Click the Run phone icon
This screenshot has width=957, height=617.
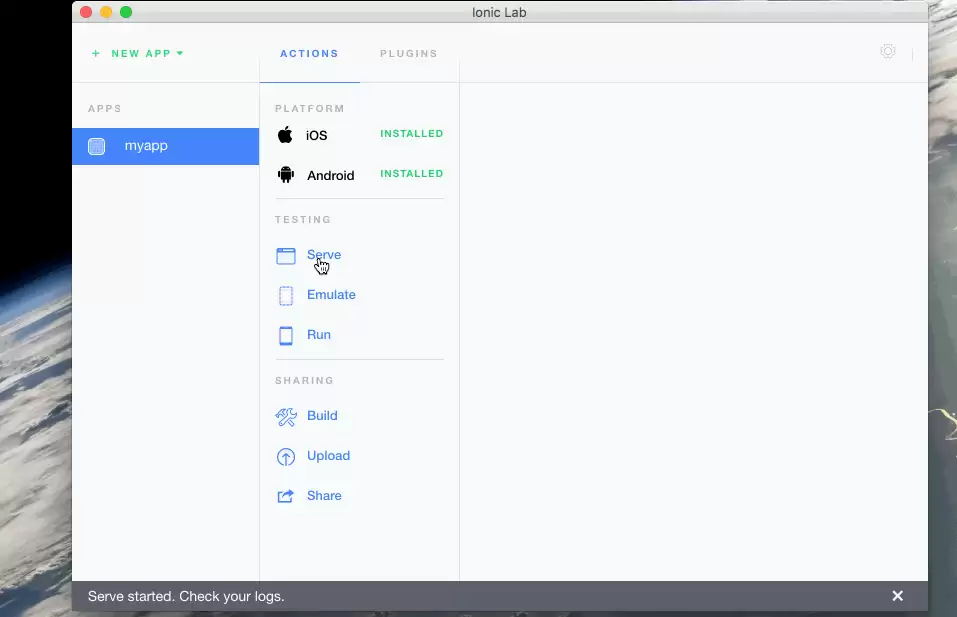286,336
